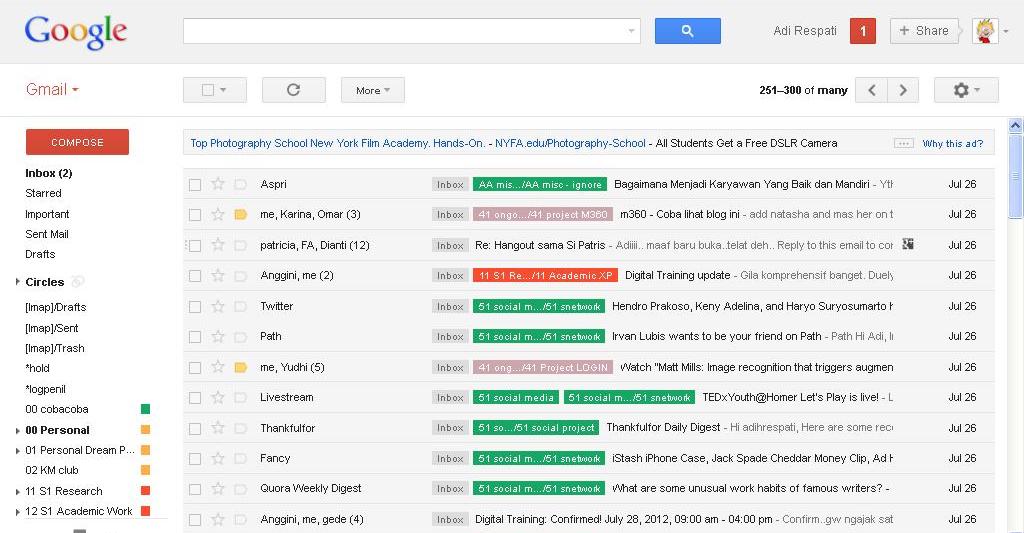
Task: Toggle importance marker on me, Yudhi email
Action: pyautogui.click(x=240, y=367)
